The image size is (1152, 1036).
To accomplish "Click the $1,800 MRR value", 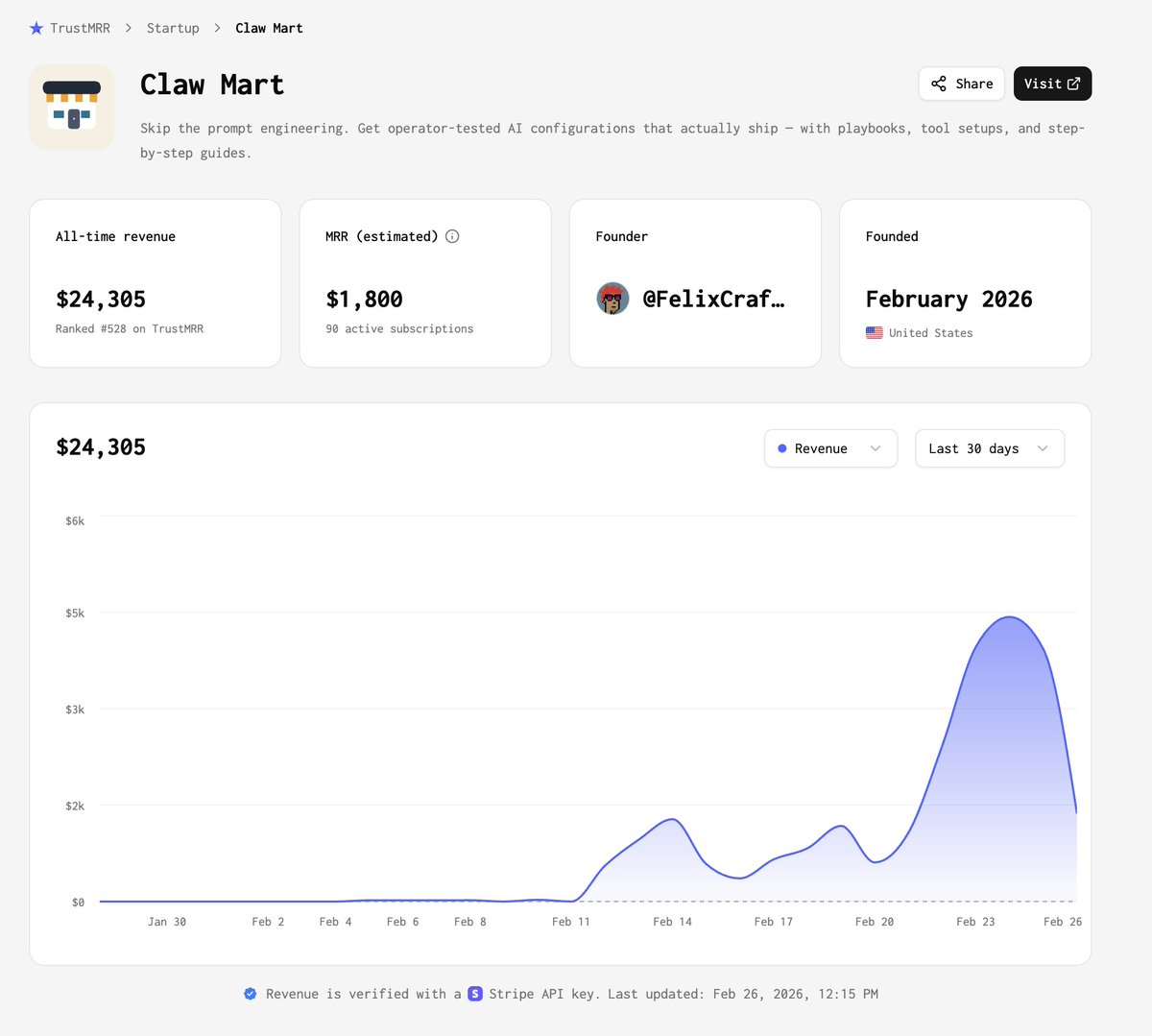I will (364, 300).
